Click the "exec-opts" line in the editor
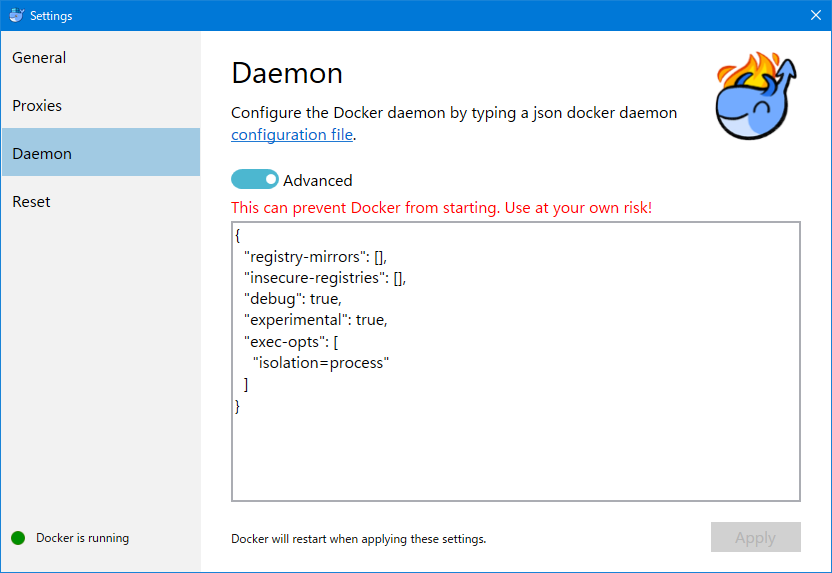The width and height of the screenshot is (832, 573). (291, 342)
